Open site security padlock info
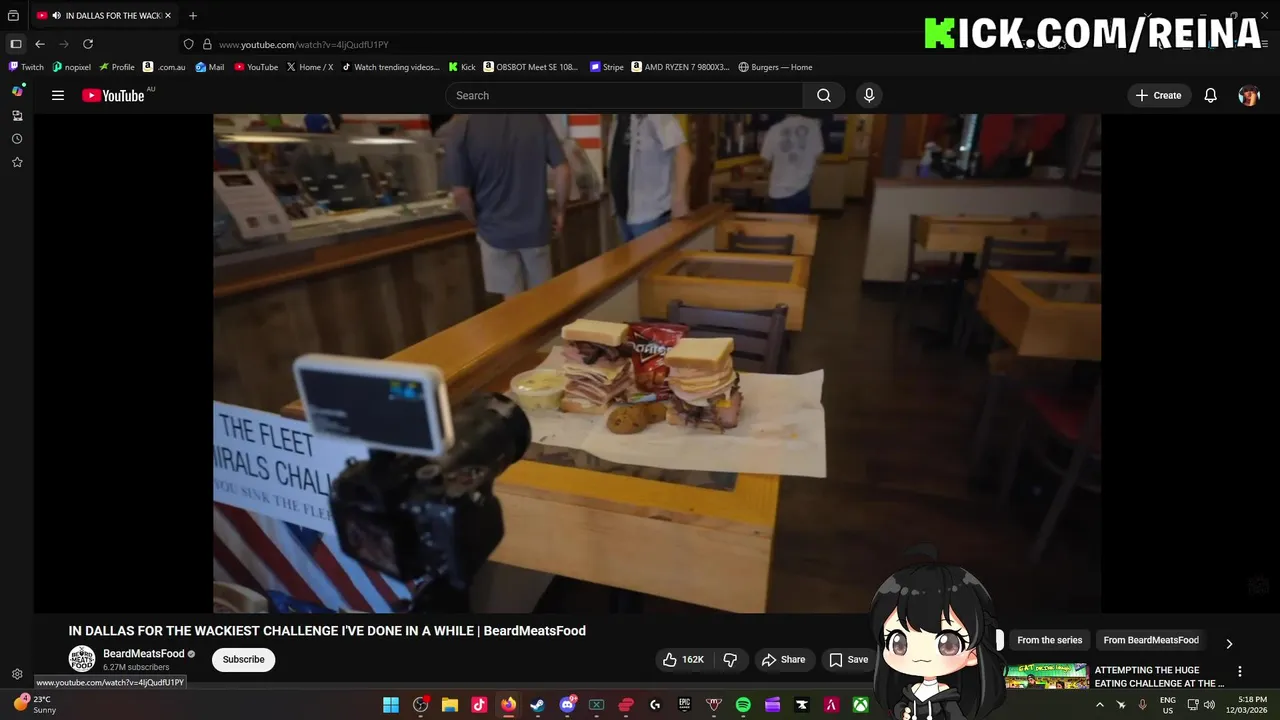Image resolution: width=1280 pixels, height=720 pixels. (x=207, y=44)
